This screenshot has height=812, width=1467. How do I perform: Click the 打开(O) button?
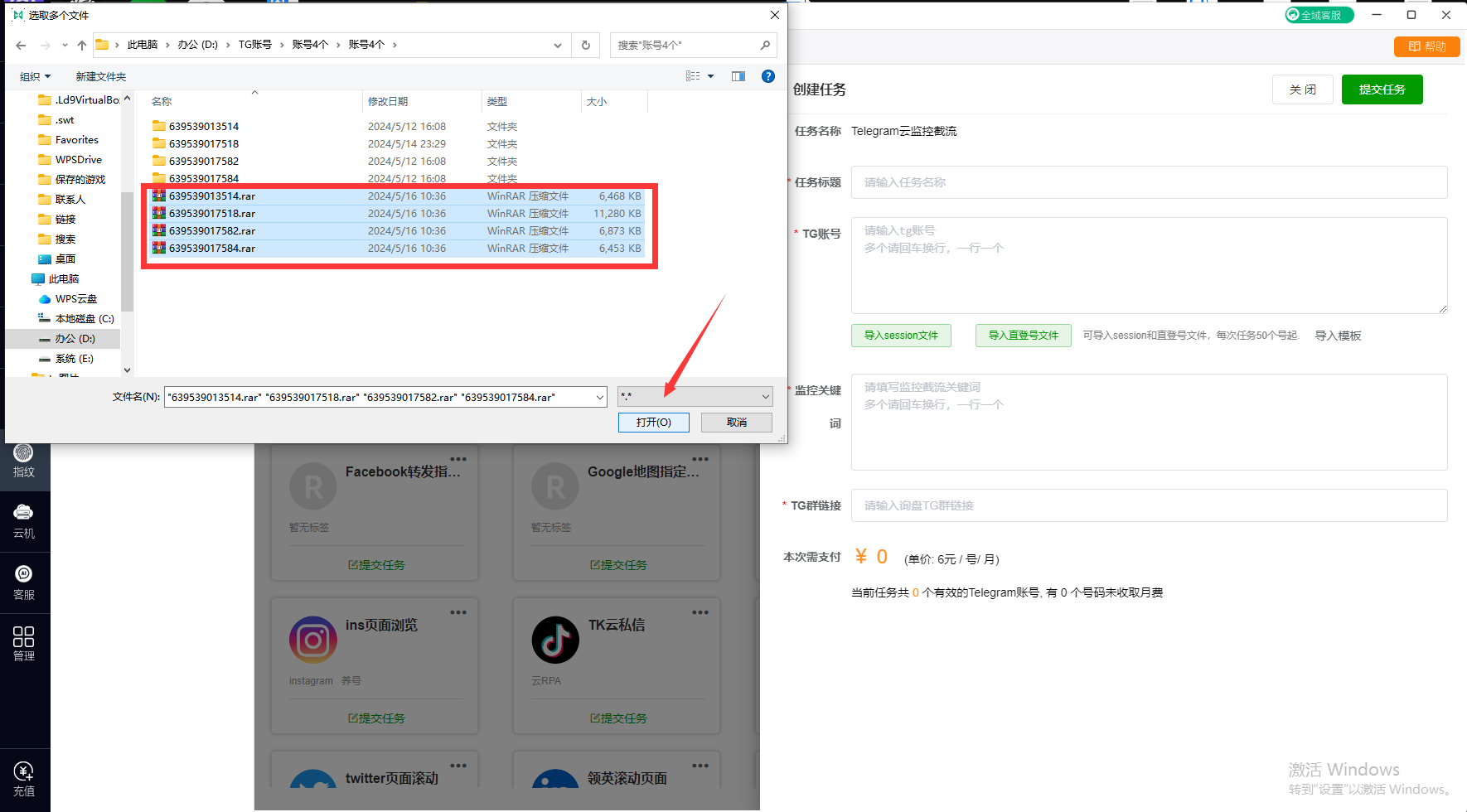(653, 423)
